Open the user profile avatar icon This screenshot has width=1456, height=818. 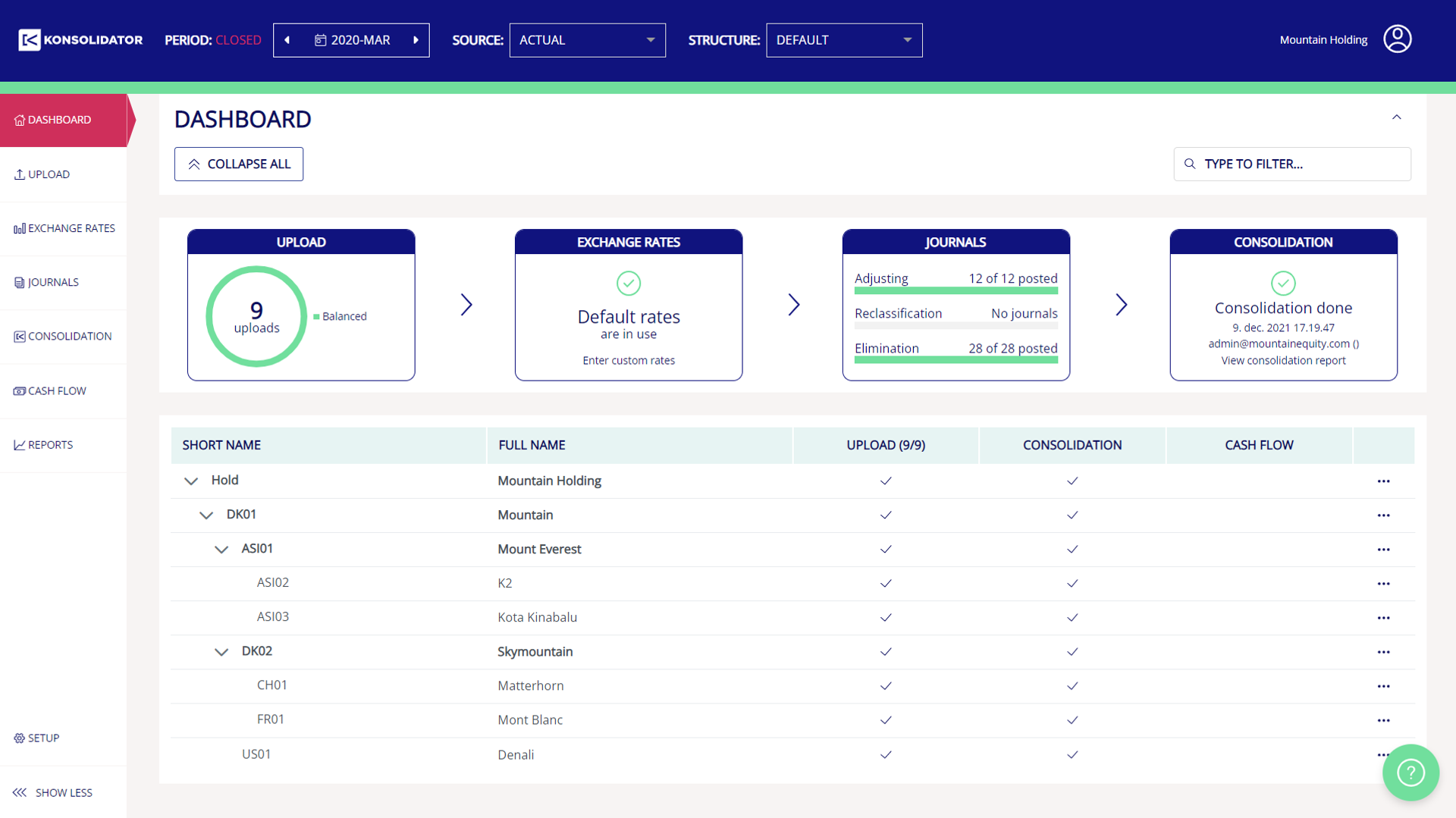coord(1397,39)
